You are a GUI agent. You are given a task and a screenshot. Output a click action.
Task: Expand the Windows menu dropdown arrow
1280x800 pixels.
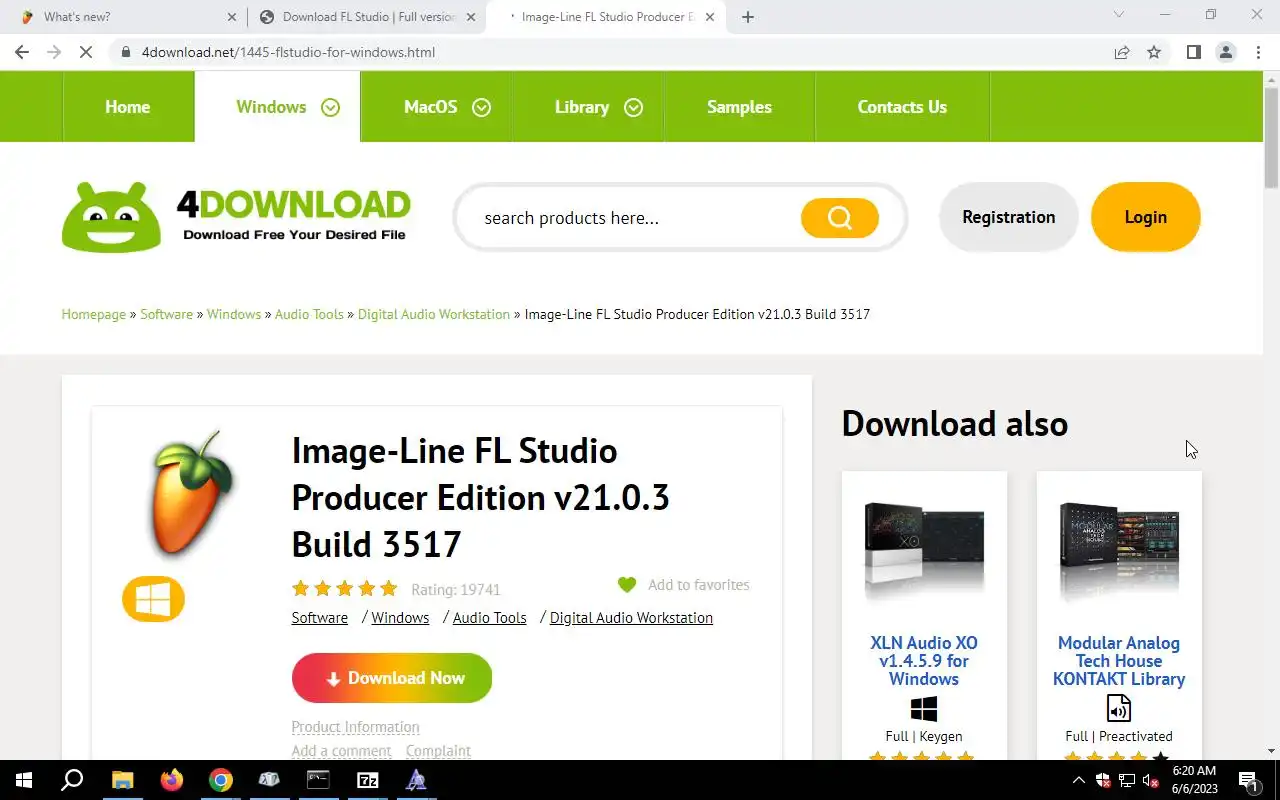click(x=330, y=107)
